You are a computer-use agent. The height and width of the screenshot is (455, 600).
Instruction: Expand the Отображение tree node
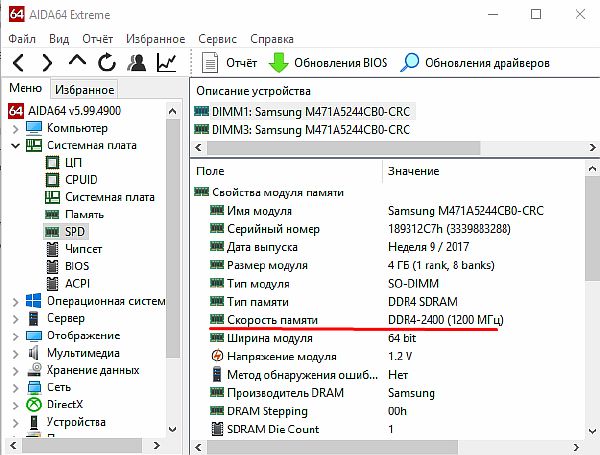(15, 336)
